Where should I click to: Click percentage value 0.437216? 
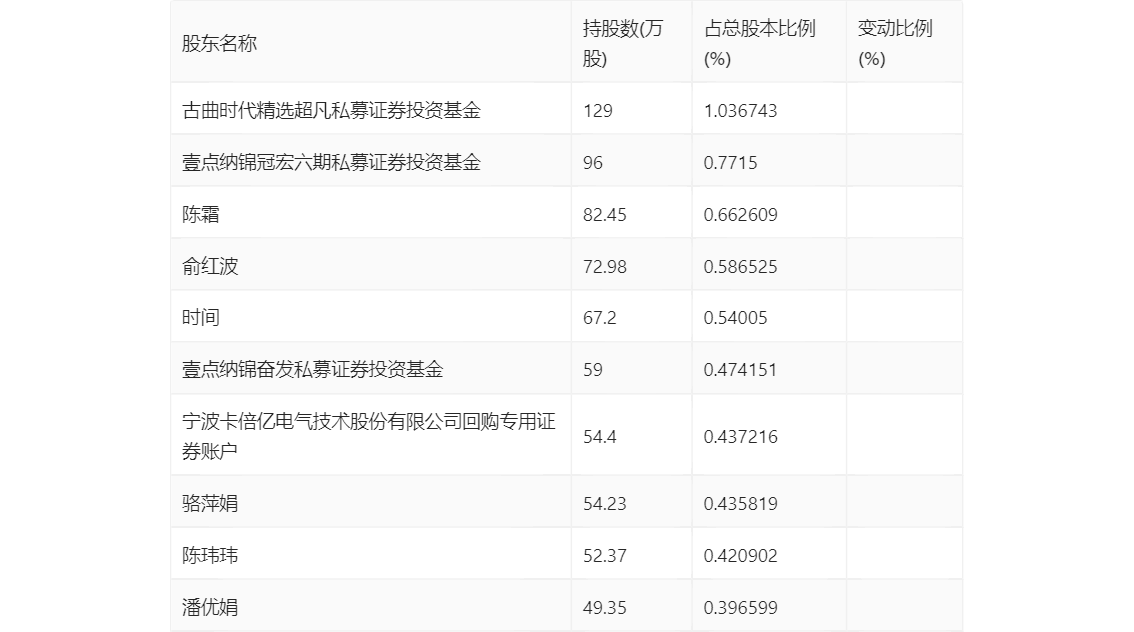tap(740, 437)
